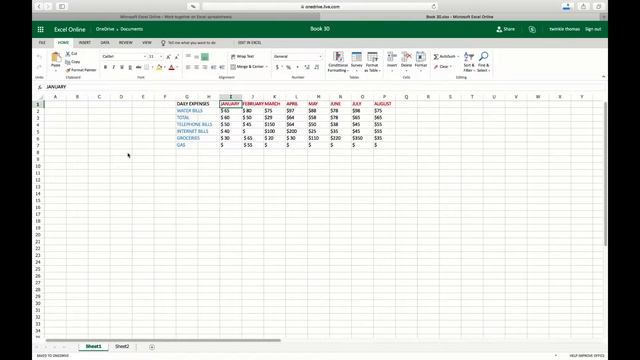The image size is (640, 360).
Task: Expand AutoSum options
Action: click(x=458, y=57)
